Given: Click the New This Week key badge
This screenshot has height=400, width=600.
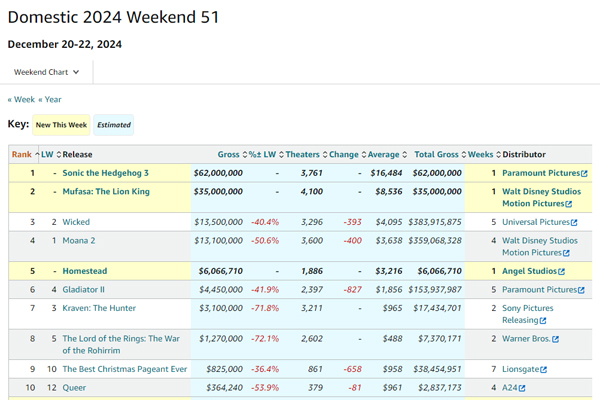Looking at the screenshot, I should [x=61, y=125].
